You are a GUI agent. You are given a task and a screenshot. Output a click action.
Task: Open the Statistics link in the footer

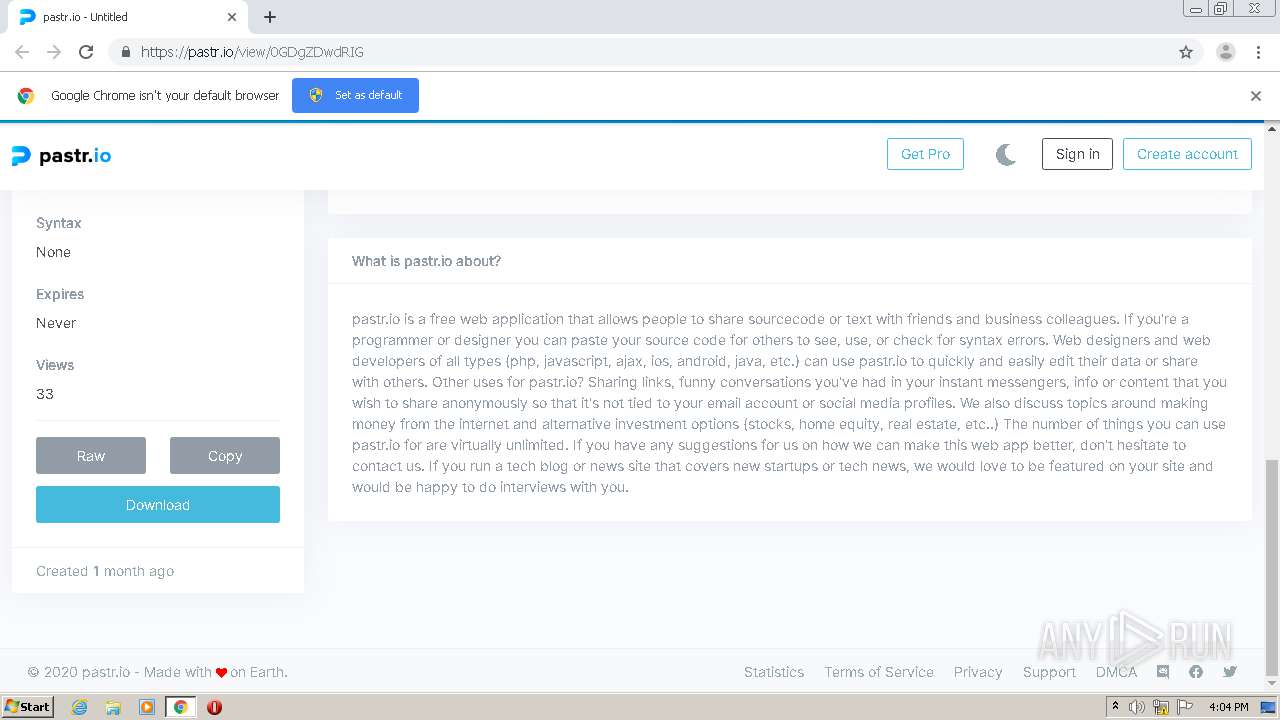point(774,672)
